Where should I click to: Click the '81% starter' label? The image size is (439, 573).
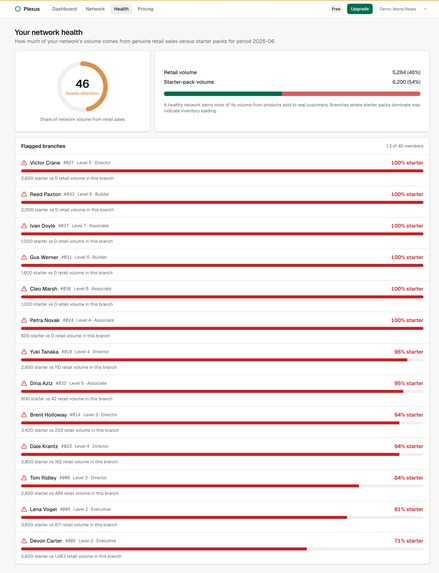409,509
